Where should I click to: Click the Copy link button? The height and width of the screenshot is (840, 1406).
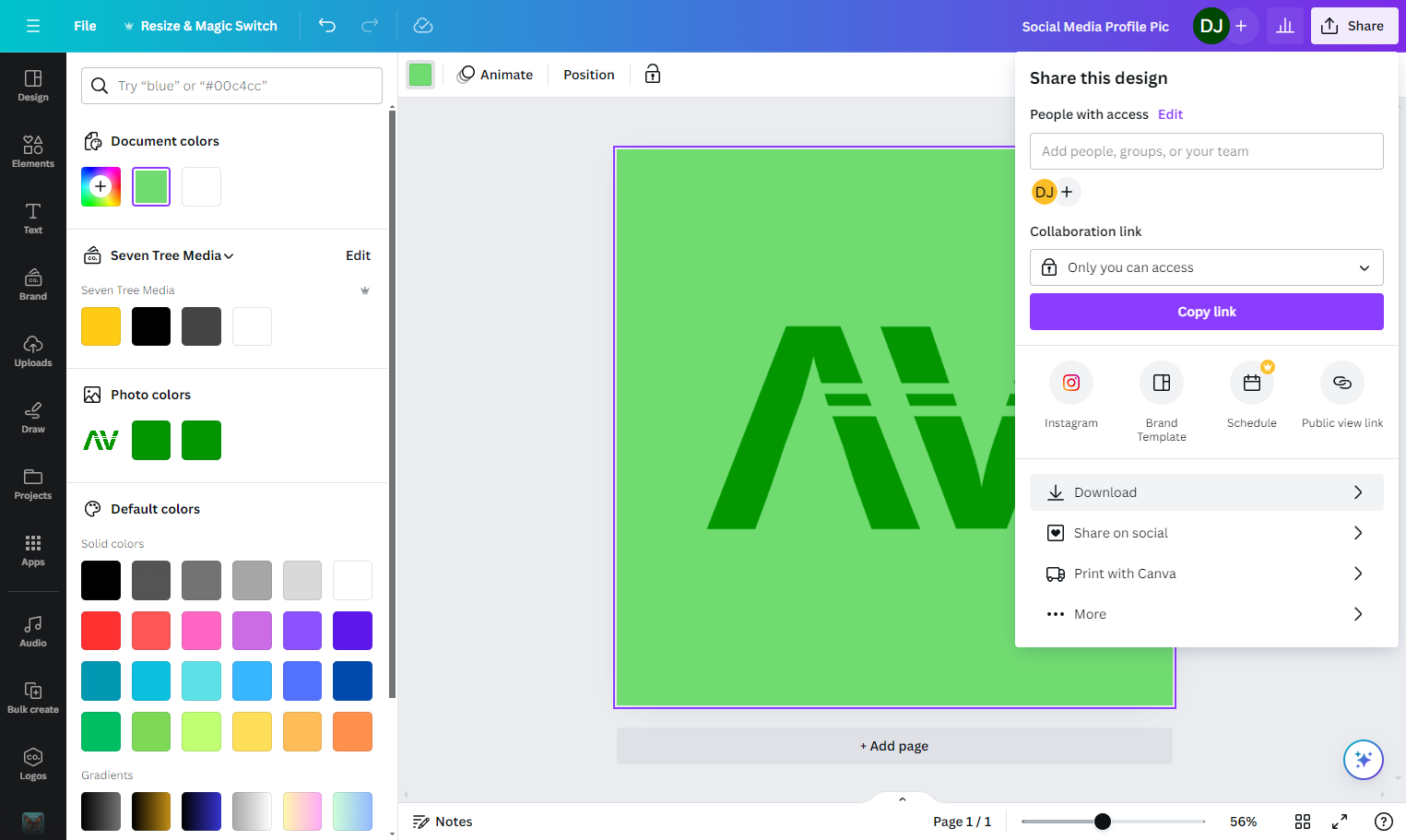[1207, 312]
